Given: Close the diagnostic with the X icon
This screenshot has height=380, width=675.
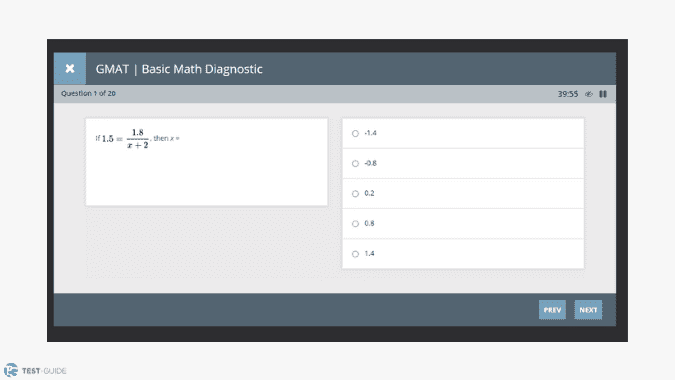Looking at the screenshot, I should 70,68.
